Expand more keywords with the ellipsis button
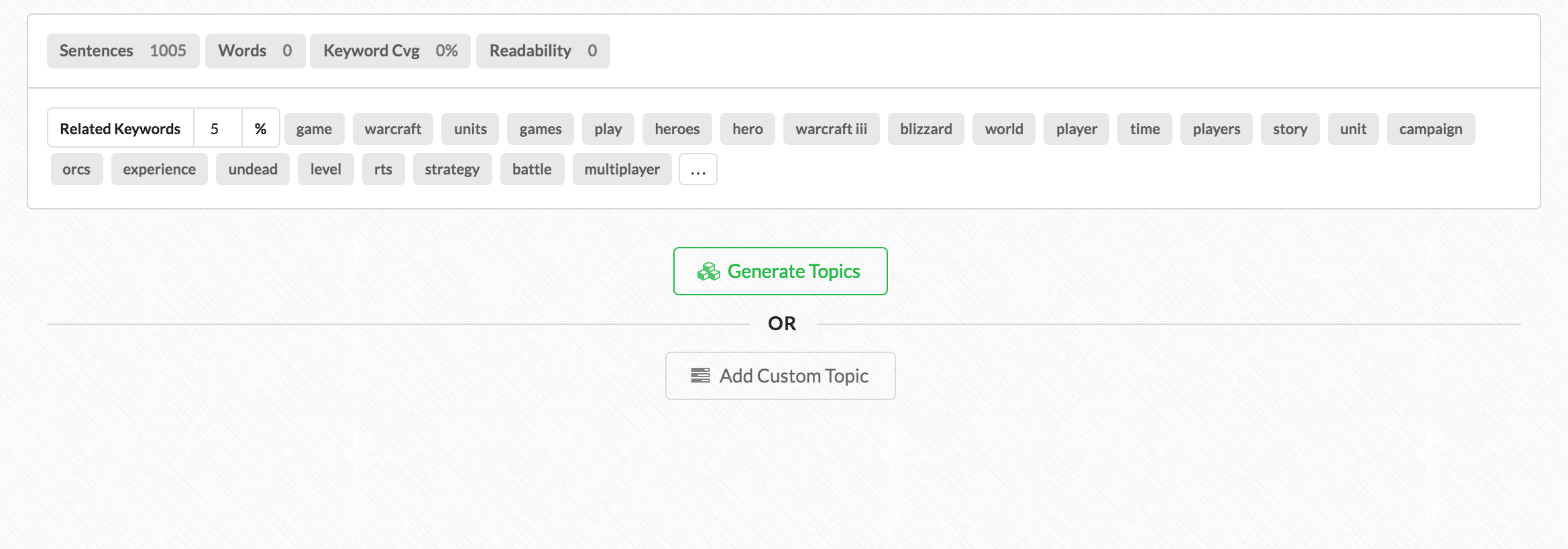The height and width of the screenshot is (549, 1568). tap(698, 169)
